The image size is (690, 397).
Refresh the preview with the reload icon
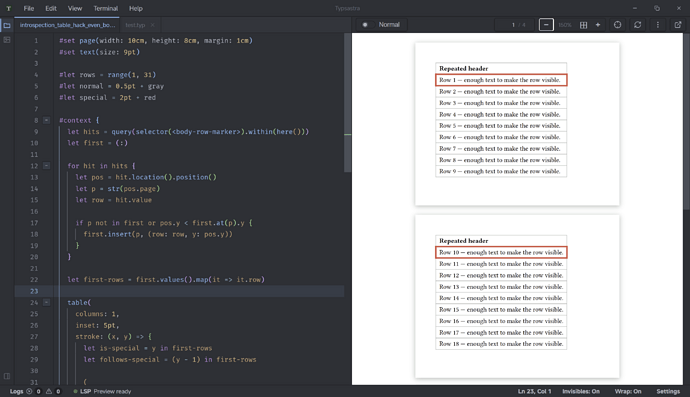pyautogui.click(x=637, y=25)
